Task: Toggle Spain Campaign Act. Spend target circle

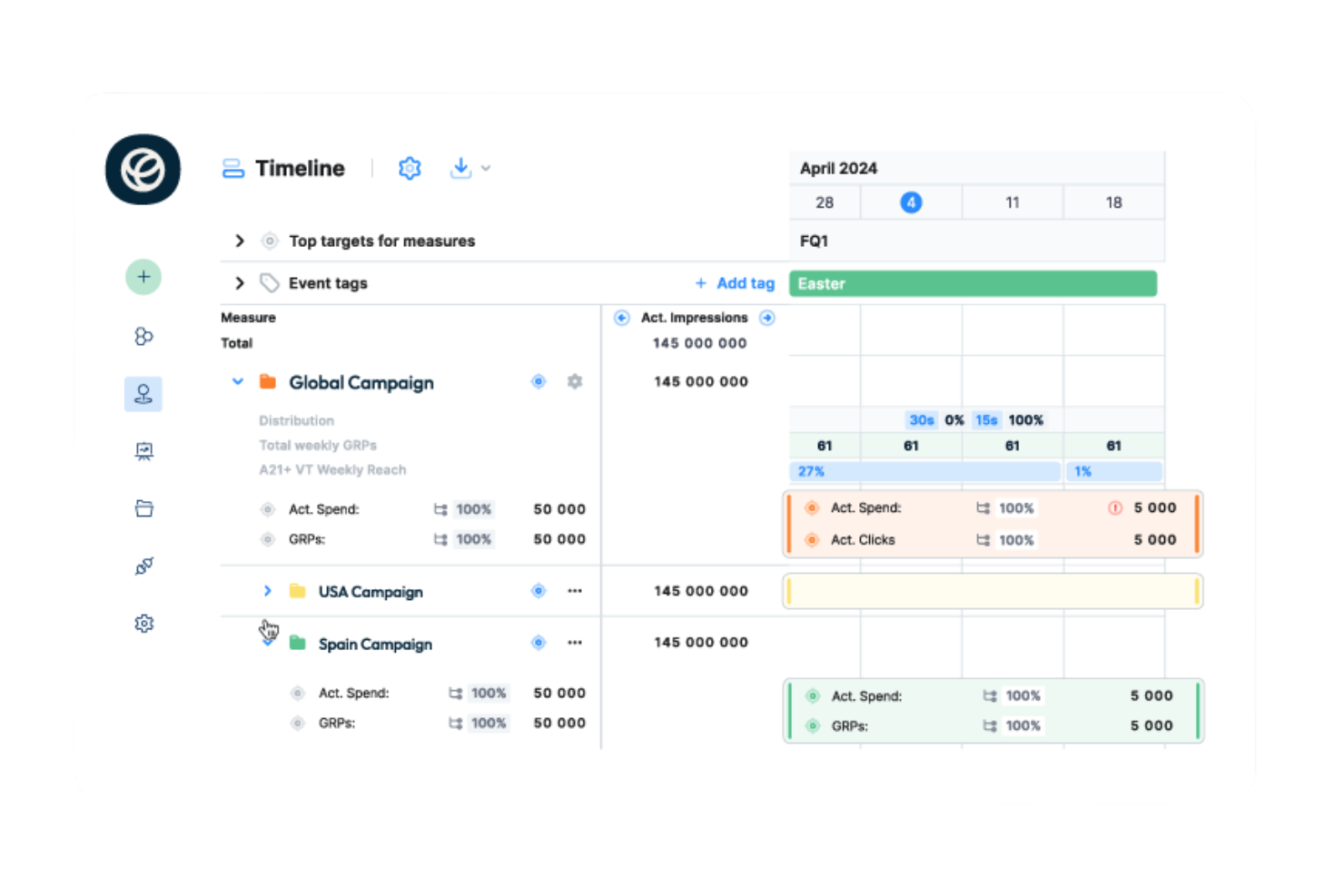Action: pyautogui.click(x=297, y=693)
